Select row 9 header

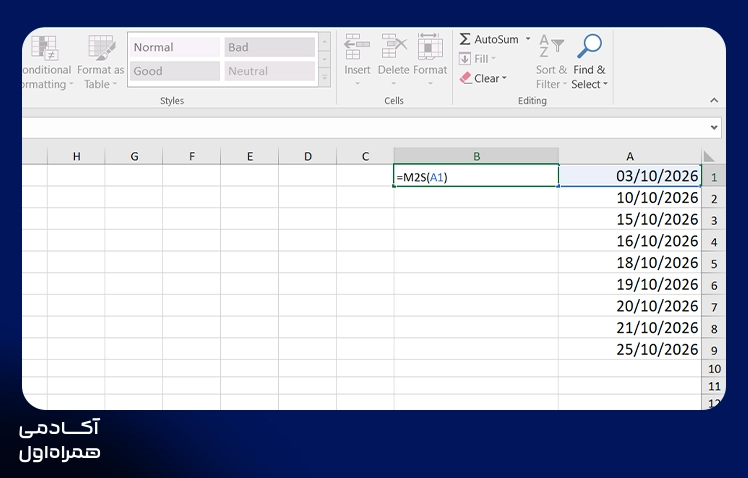[x=714, y=350]
